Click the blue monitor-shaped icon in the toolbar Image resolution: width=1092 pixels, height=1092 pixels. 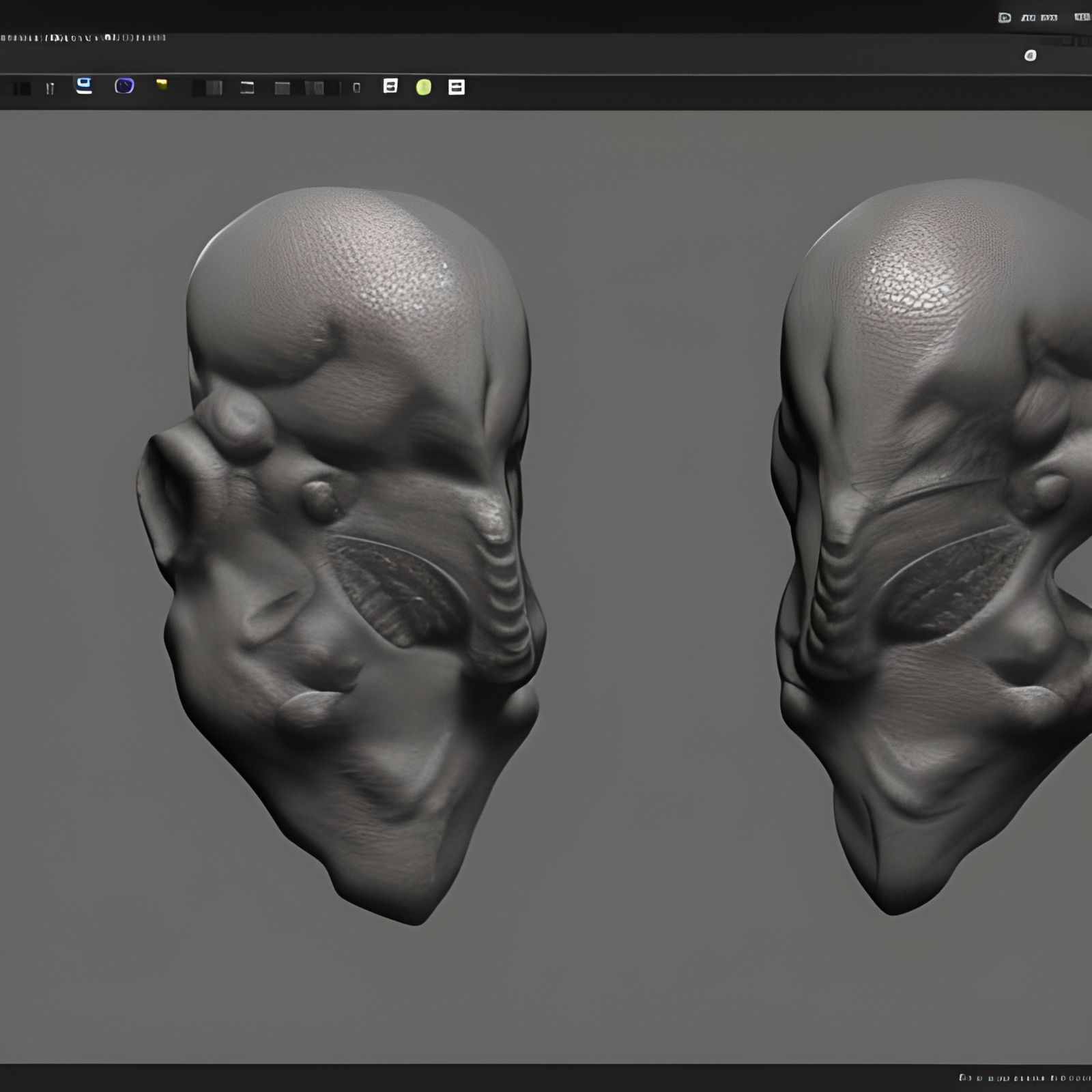coord(84,85)
